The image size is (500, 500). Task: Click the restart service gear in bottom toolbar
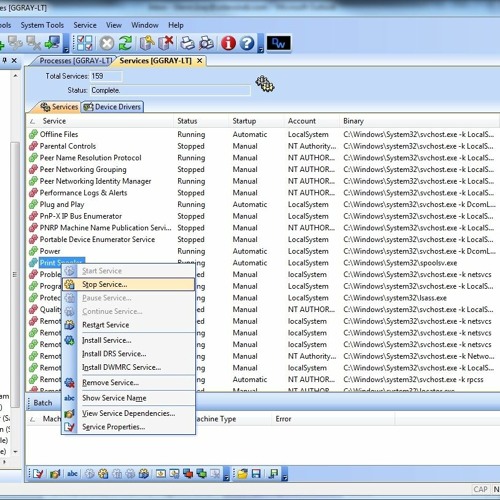pos(144,473)
